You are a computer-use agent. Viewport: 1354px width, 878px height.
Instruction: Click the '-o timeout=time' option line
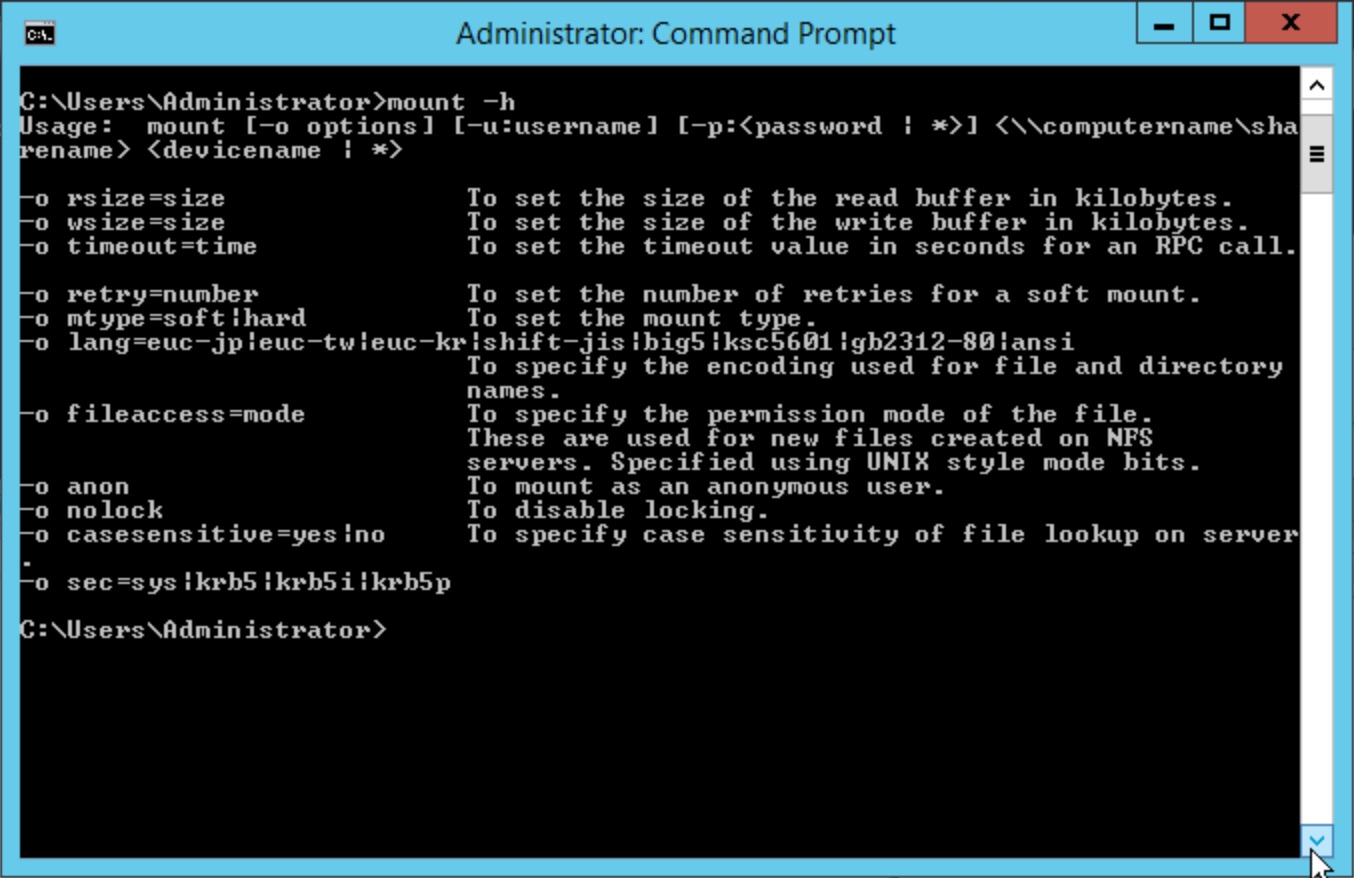click(658, 246)
